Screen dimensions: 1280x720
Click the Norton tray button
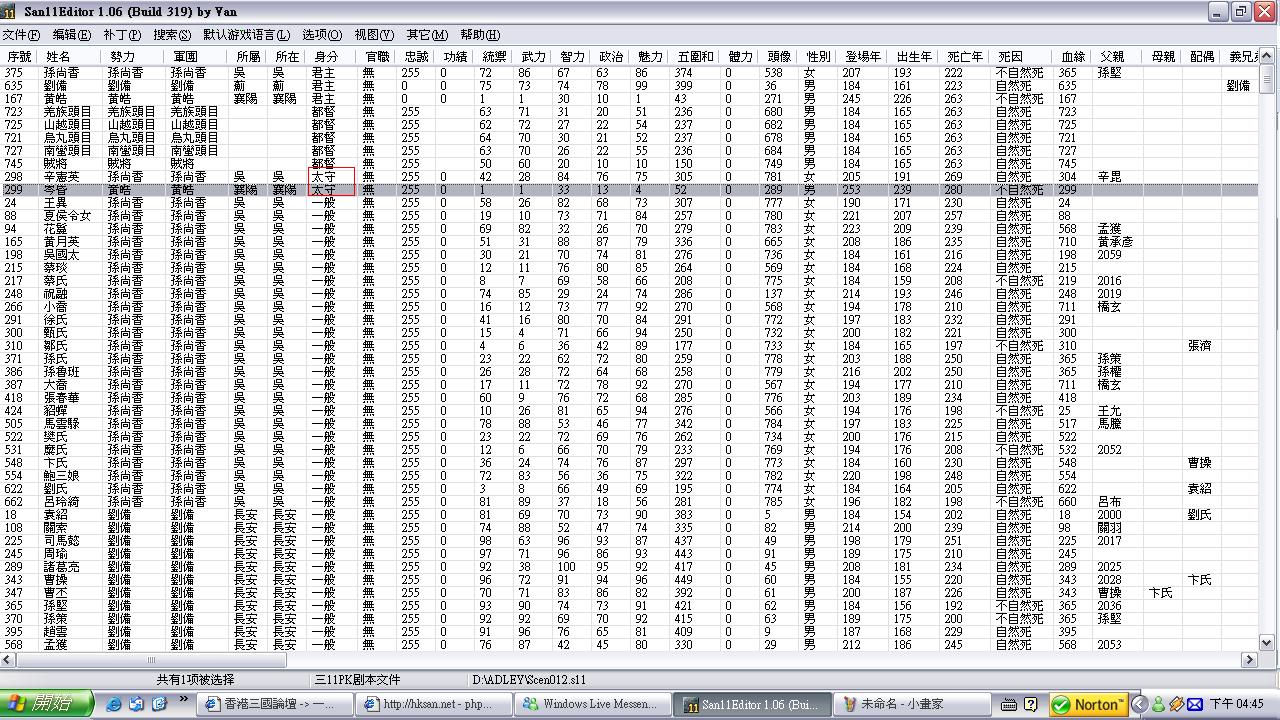point(1088,704)
